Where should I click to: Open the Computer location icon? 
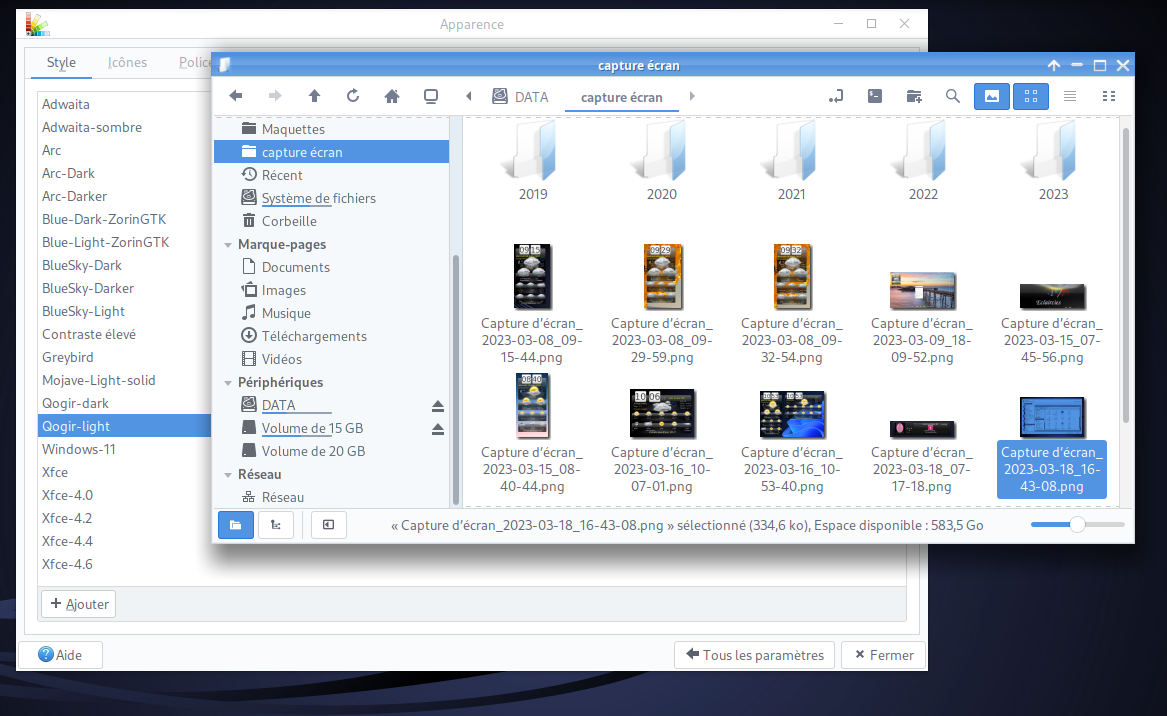[431, 96]
